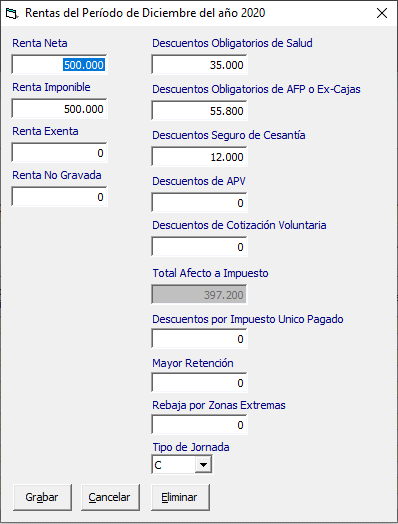Viewport: 398px width, 524px height.
Task: Select the Tipo de Jornada combo box field
Action: tap(182, 465)
